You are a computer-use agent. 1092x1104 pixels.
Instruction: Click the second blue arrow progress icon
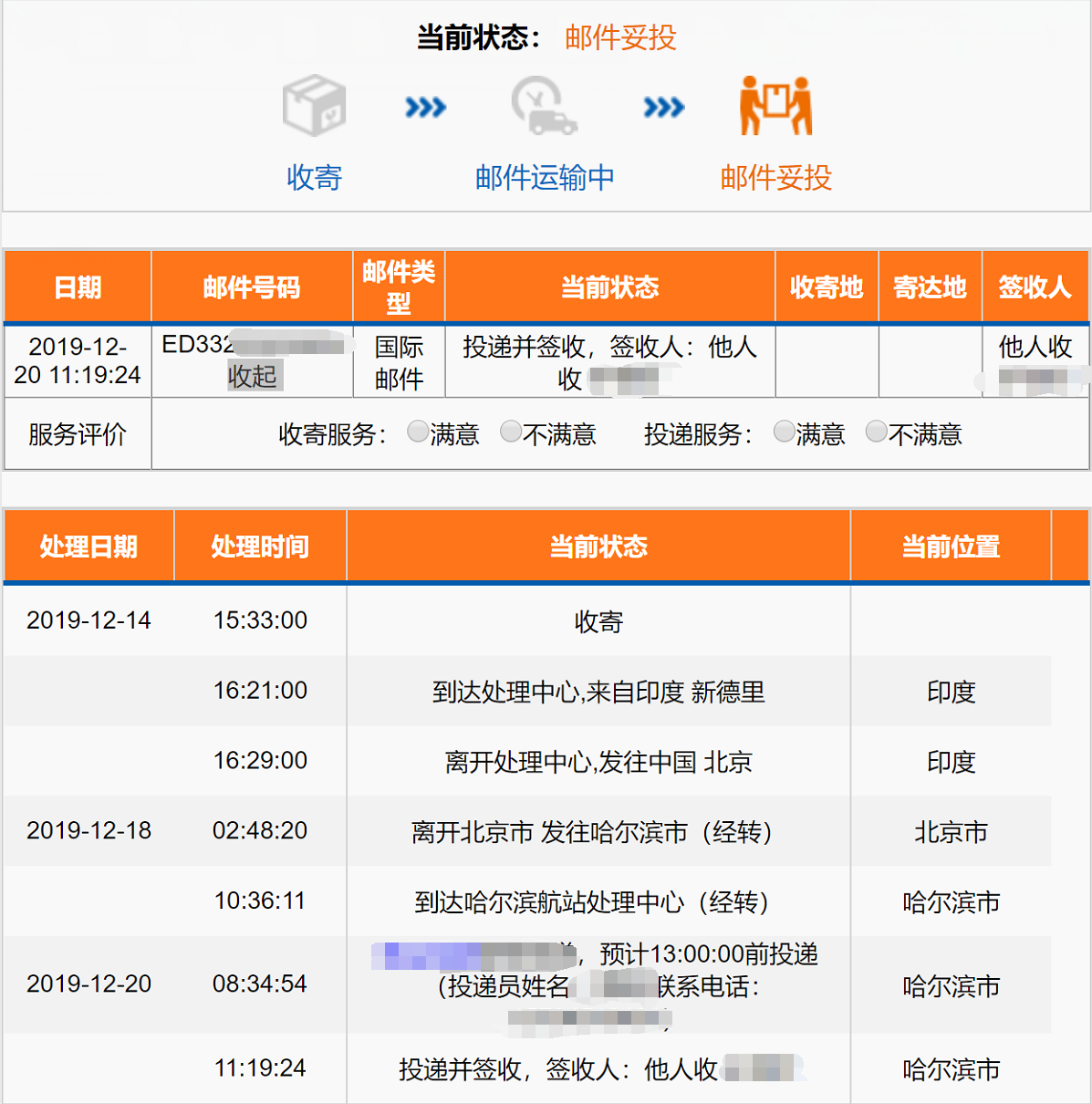(x=662, y=105)
